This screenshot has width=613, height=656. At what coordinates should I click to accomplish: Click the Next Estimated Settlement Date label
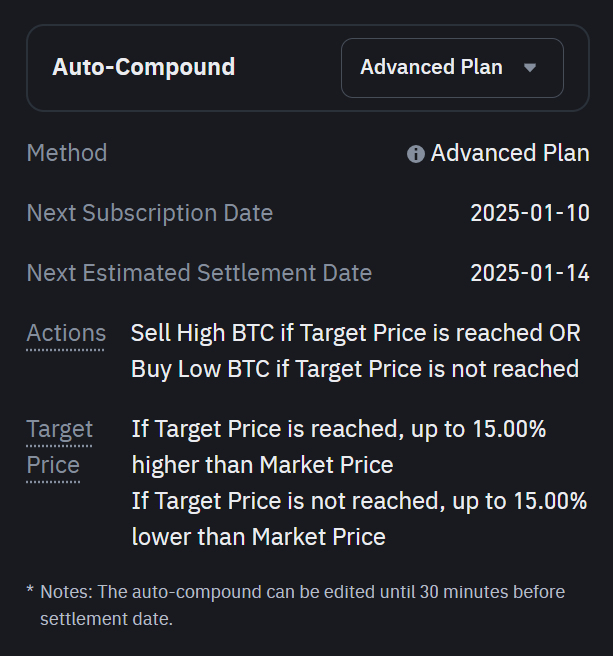[199, 273]
